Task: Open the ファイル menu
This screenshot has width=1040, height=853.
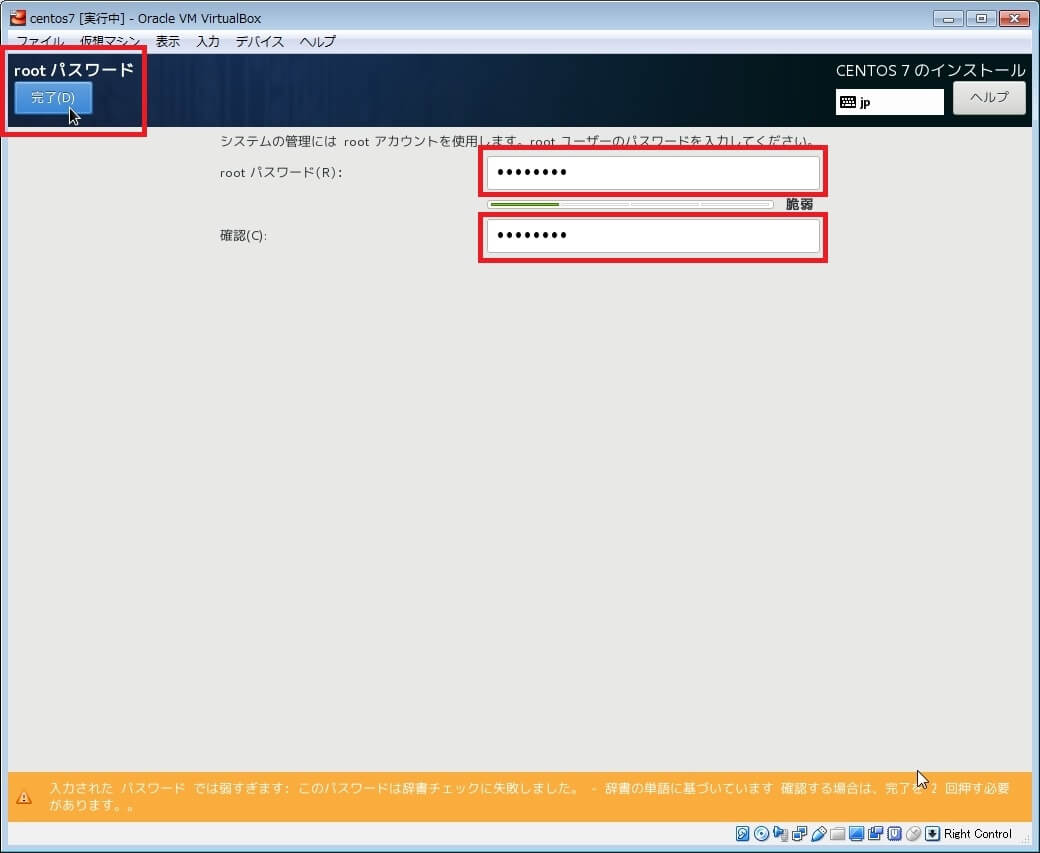Action: click(x=40, y=42)
